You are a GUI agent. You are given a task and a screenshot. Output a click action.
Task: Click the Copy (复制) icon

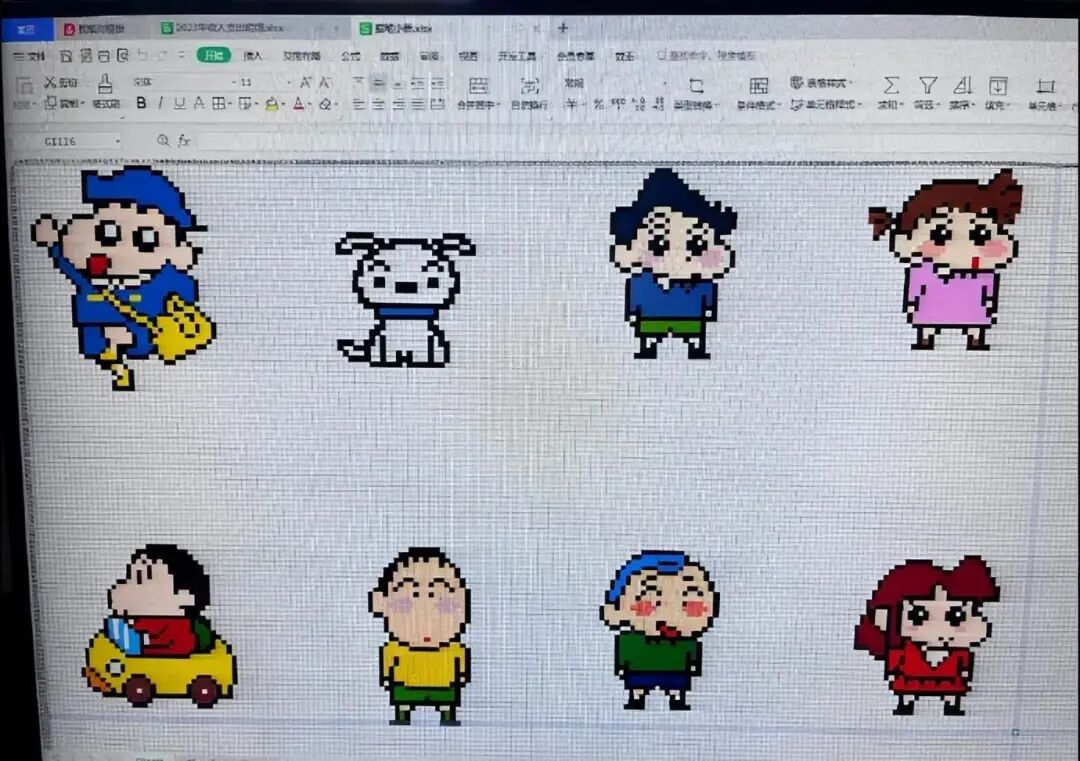click(x=50, y=103)
